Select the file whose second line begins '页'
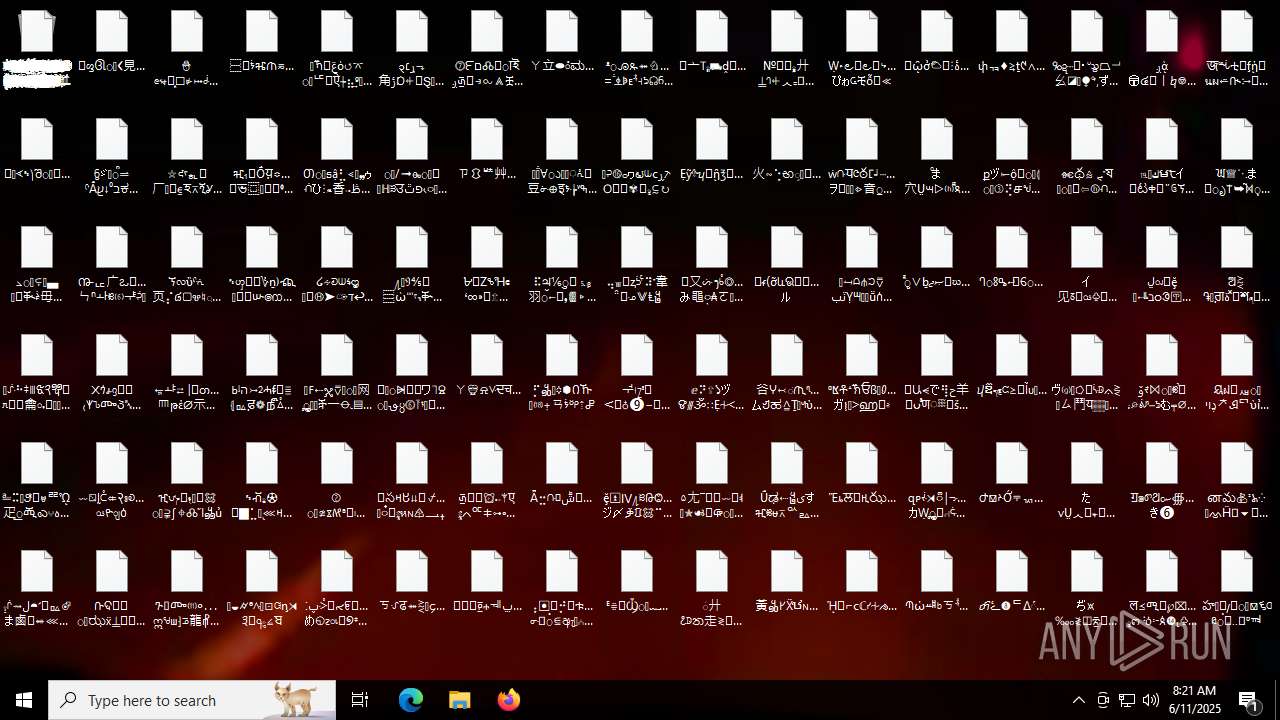 click(x=187, y=265)
